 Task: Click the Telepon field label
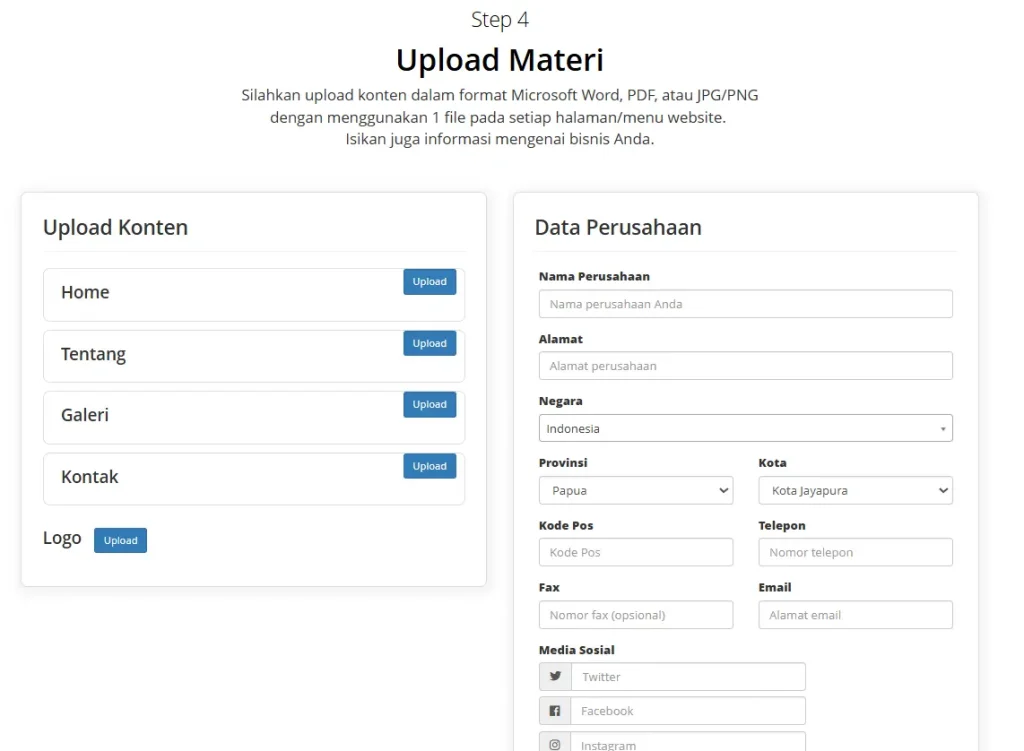tap(782, 526)
